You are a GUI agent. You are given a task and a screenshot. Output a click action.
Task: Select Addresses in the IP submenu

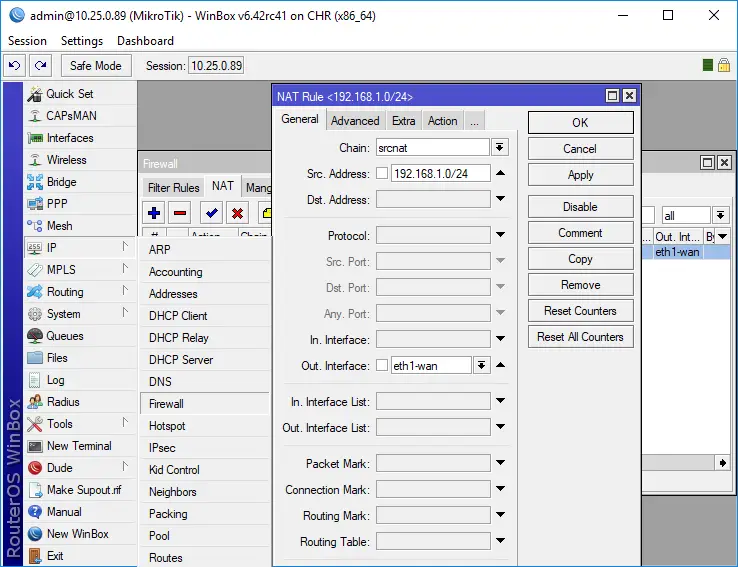204,294
